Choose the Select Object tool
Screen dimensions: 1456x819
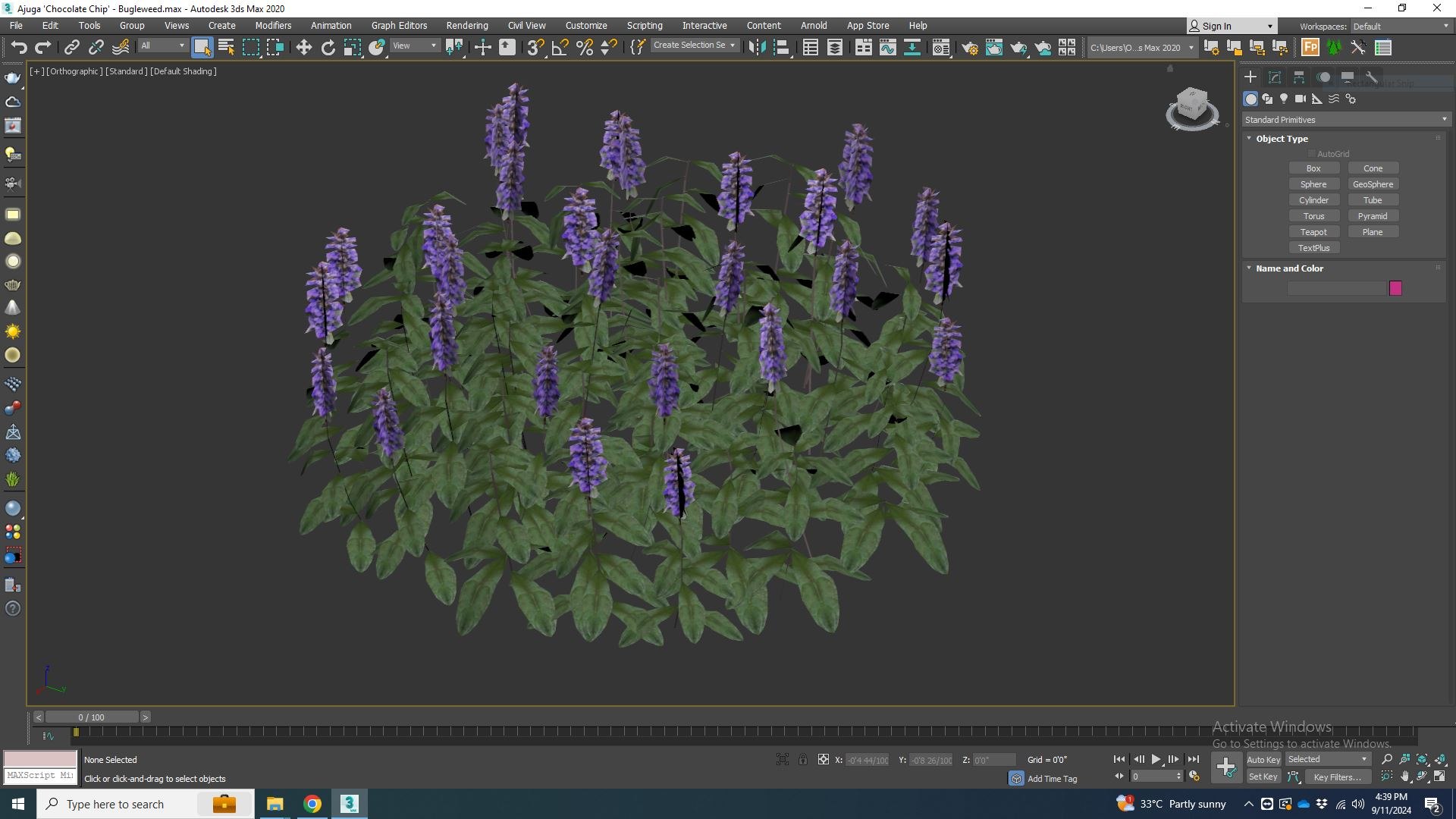[202, 48]
